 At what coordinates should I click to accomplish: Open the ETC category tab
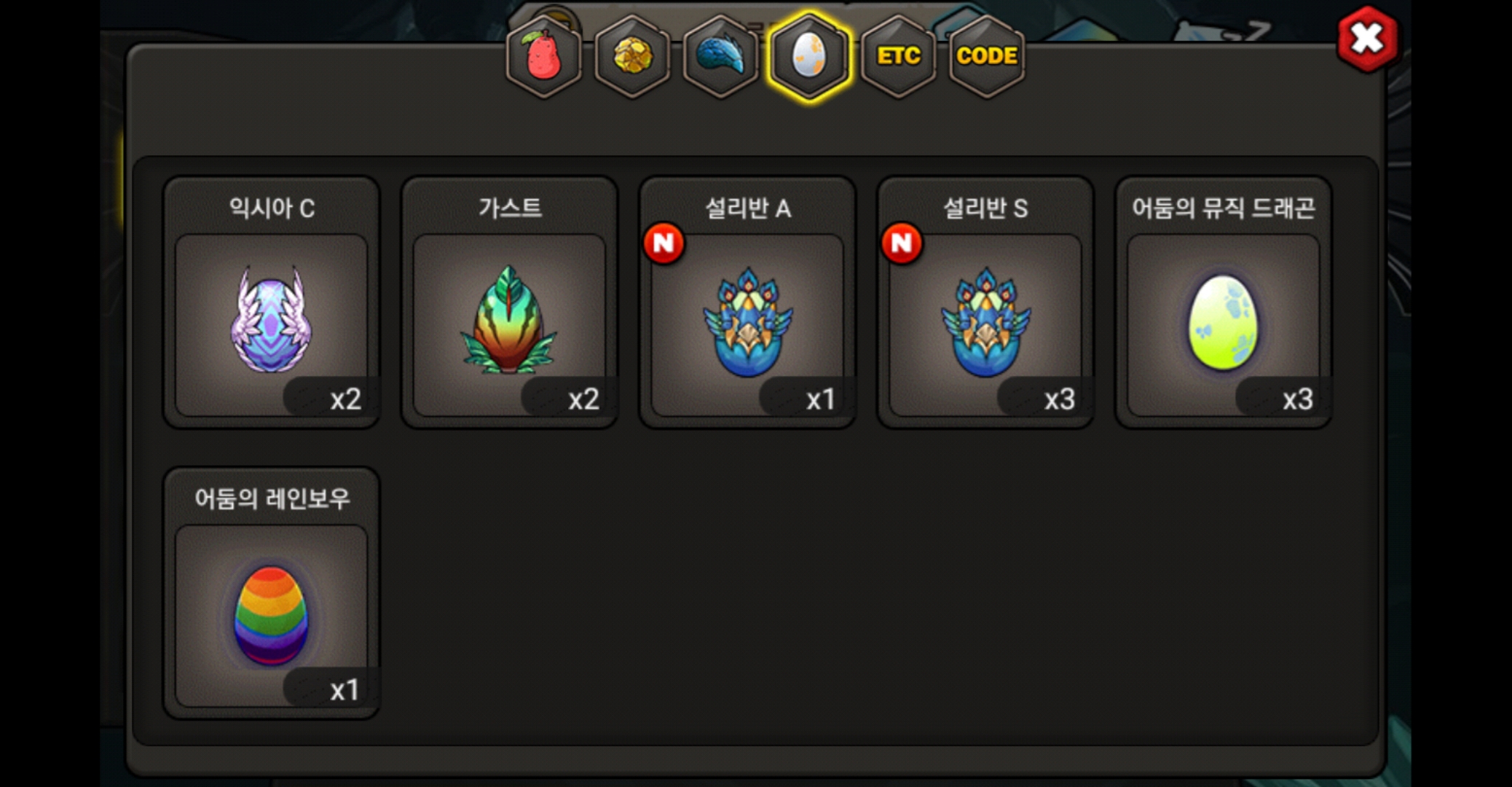[898, 56]
